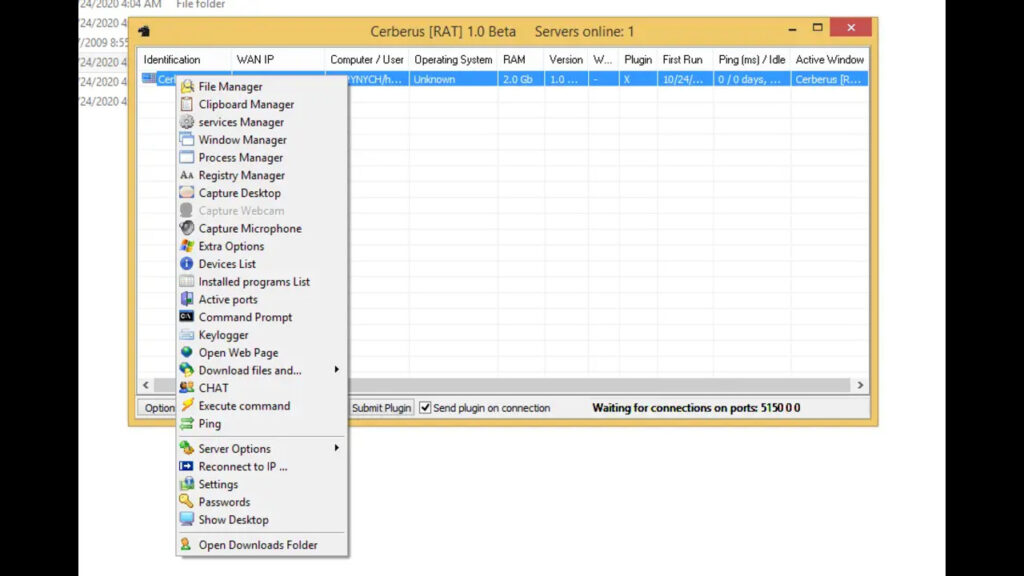Click the Capture Microphone icon
The image size is (1024, 576).
[x=187, y=228]
